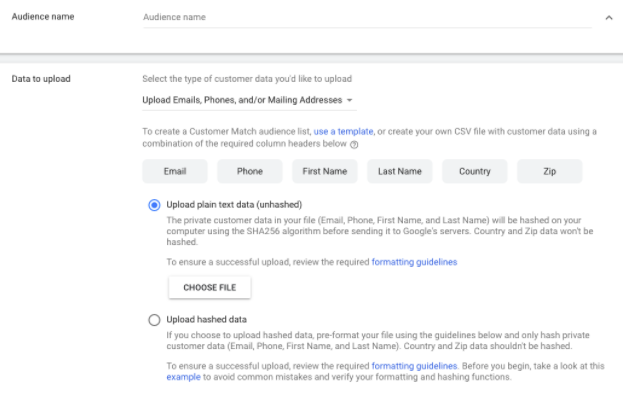Open the example link
The width and height of the screenshot is (624, 399).
pos(183,377)
